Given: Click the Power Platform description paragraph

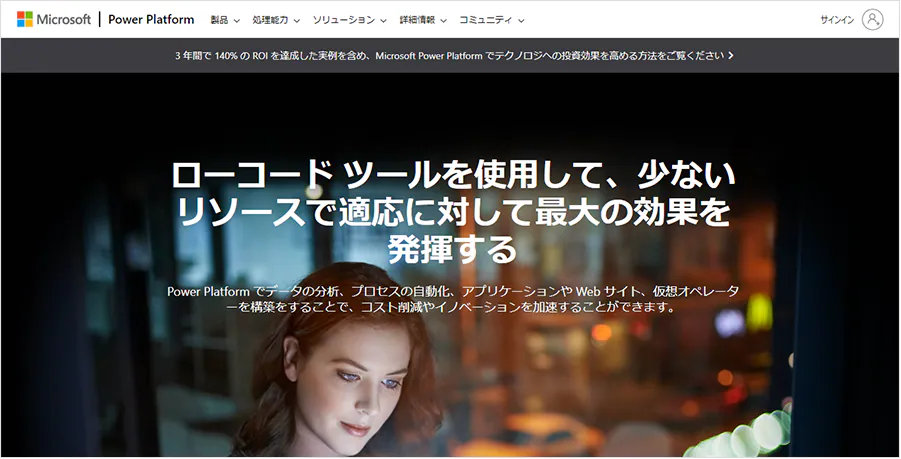Looking at the screenshot, I should click(x=453, y=299).
